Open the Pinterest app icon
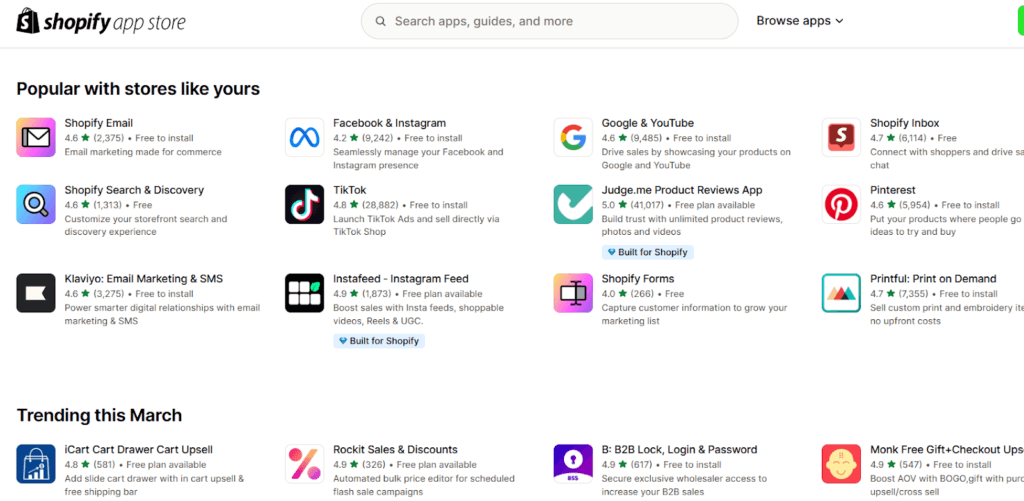 point(841,204)
